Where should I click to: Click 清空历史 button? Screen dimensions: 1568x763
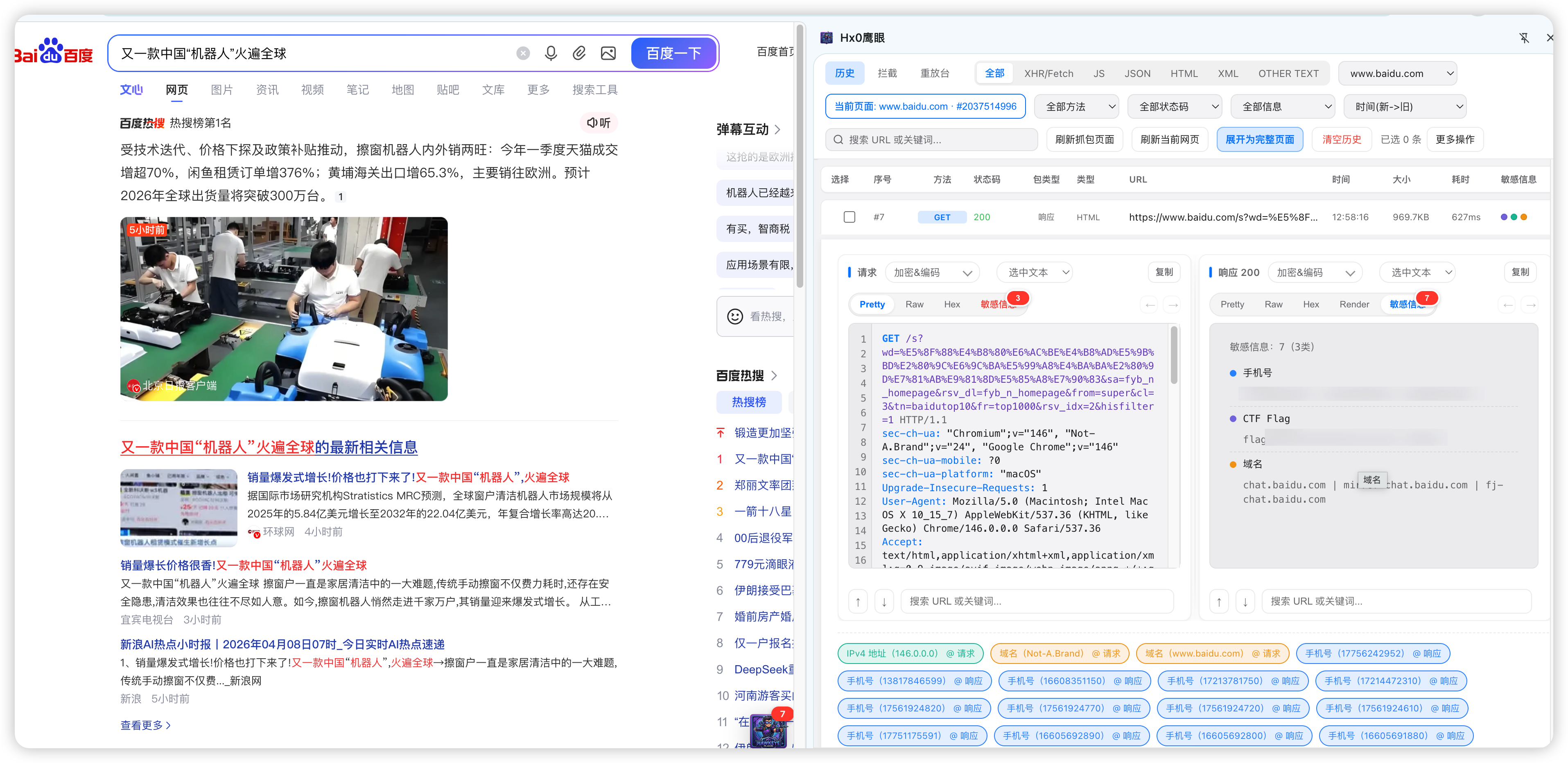pos(1341,139)
